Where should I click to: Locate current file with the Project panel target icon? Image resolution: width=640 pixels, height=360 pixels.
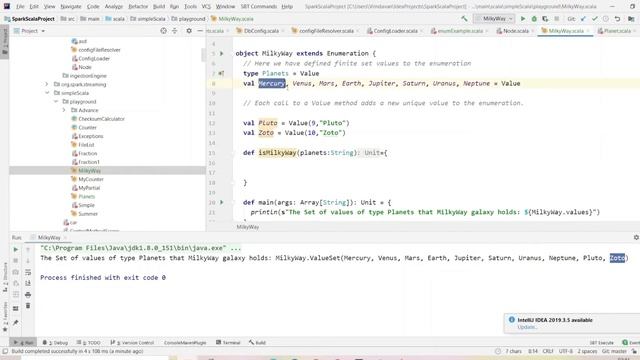(163, 31)
